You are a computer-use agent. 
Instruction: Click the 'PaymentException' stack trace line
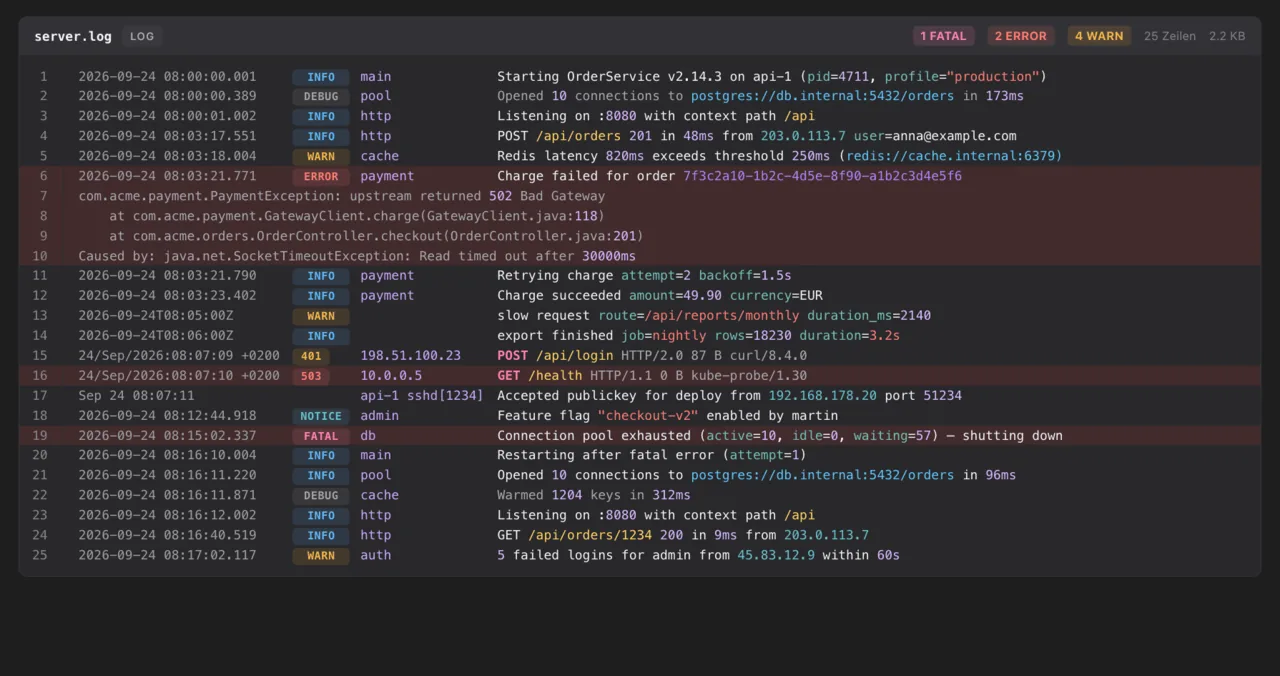click(342, 196)
